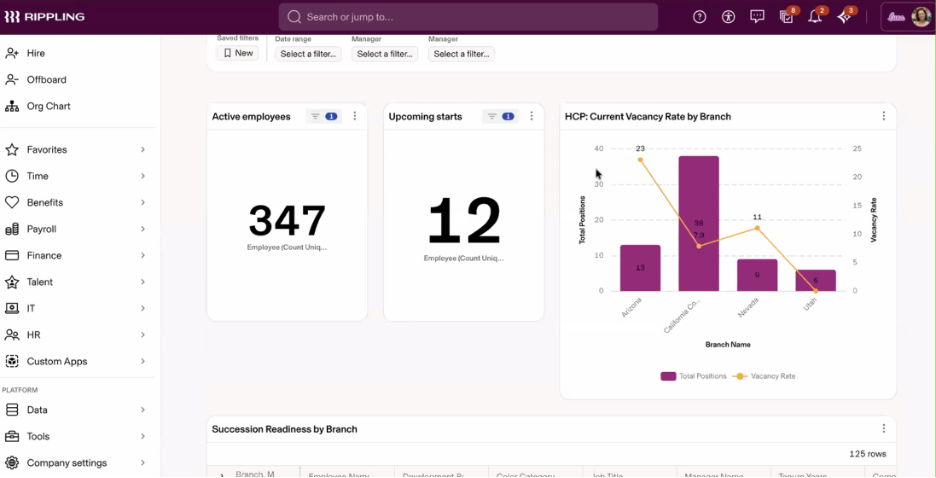Open the tasks checklist icon with badge
This screenshot has width=936, height=478.
[786, 17]
